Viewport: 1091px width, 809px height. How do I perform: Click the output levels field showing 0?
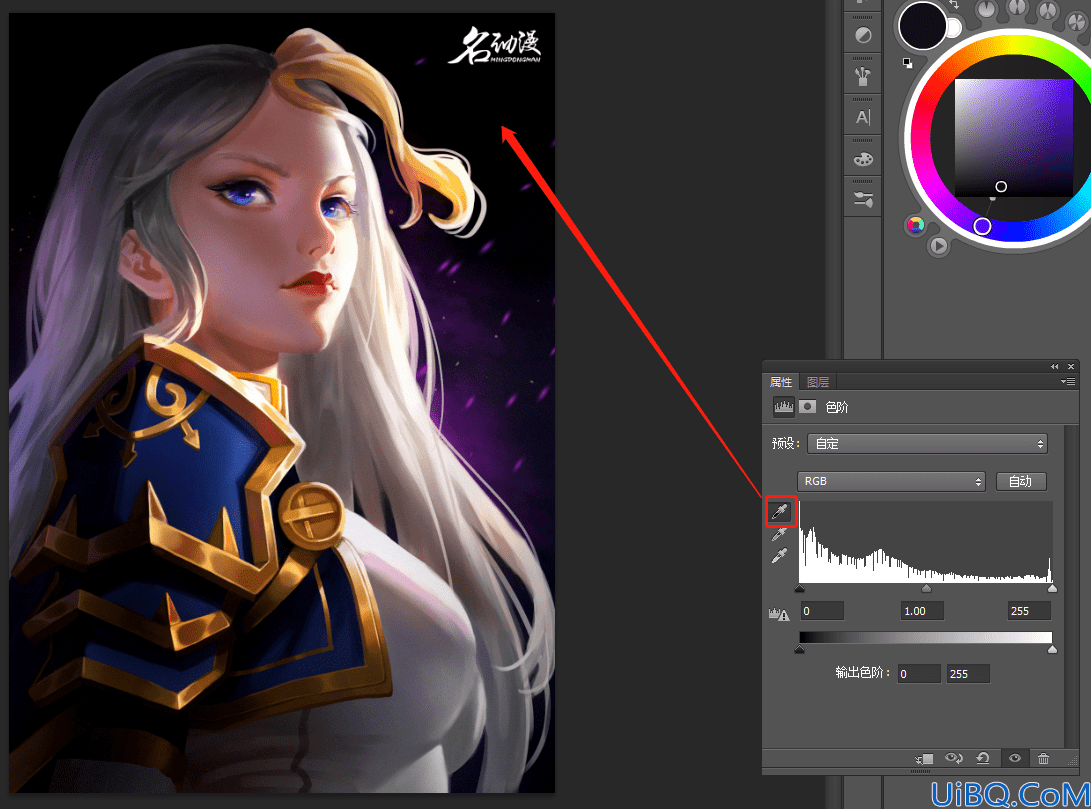(x=918, y=673)
